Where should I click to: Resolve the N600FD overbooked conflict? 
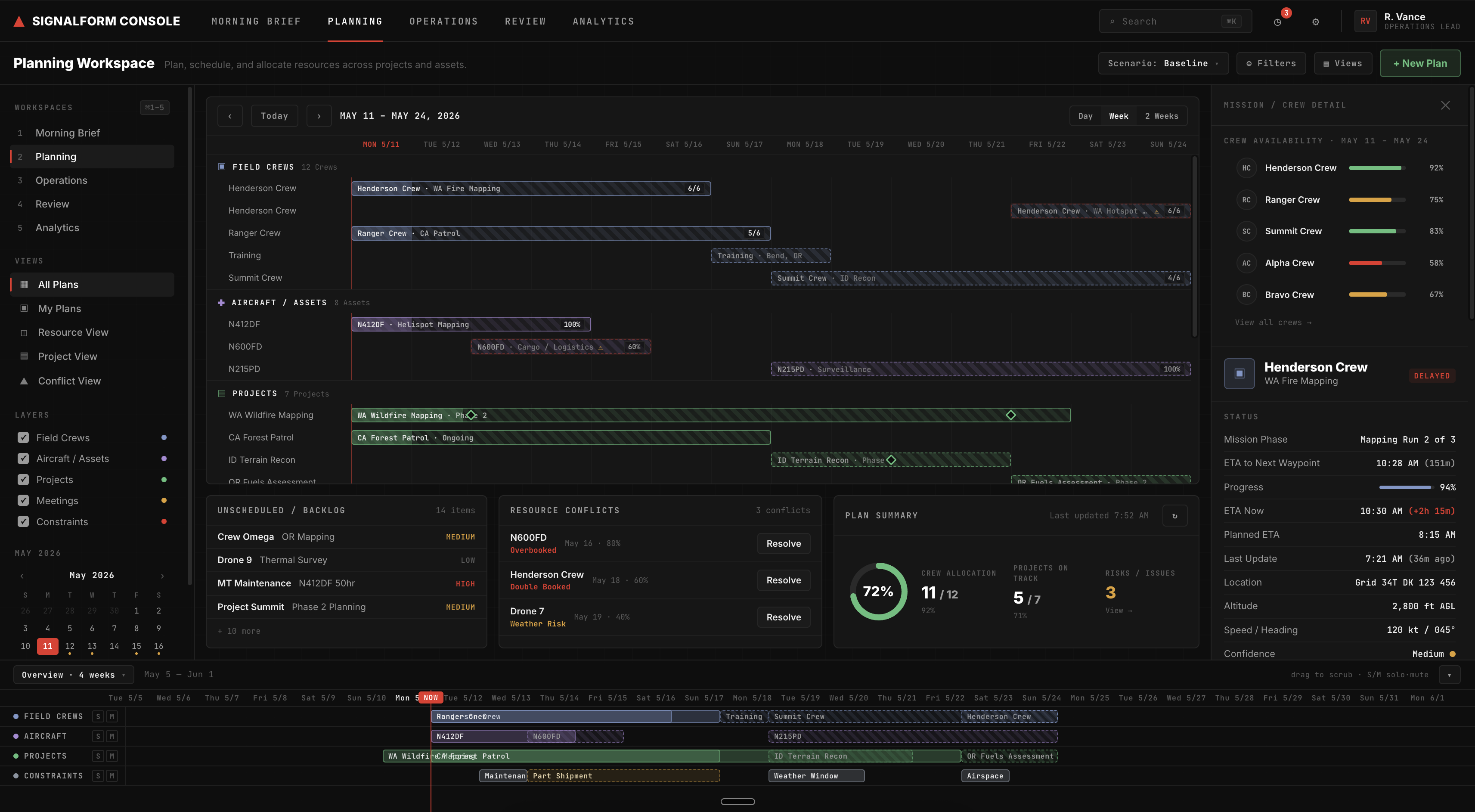coord(783,544)
